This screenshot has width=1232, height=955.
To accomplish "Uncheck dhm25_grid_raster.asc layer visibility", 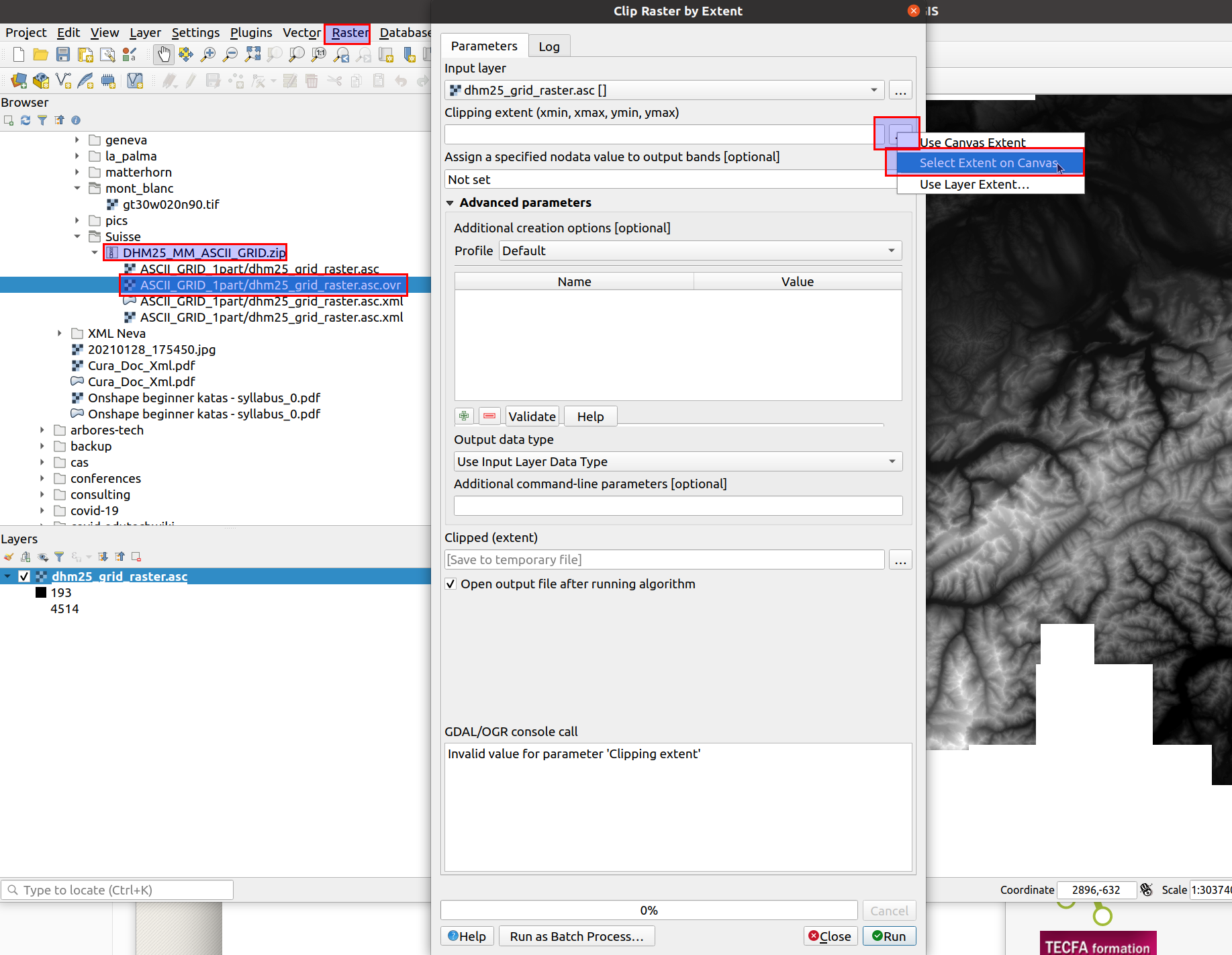I will (x=24, y=576).
